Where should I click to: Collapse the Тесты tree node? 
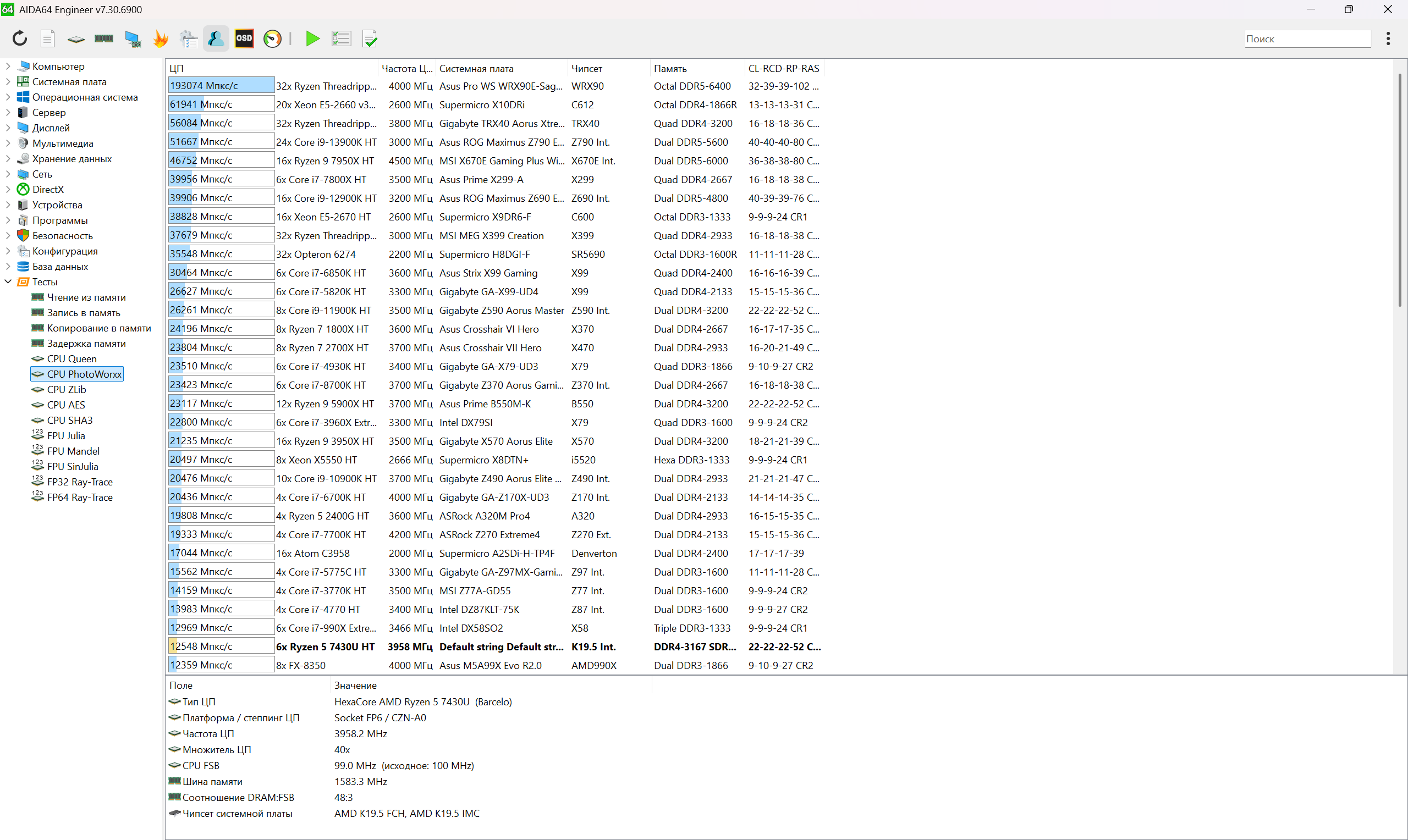pos(8,281)
